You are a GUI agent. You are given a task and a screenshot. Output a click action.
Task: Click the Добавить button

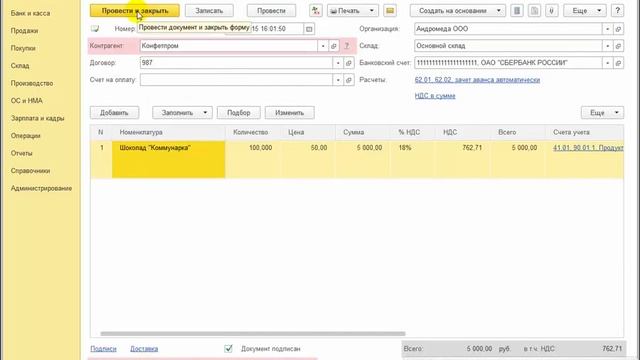pos(114,113)
